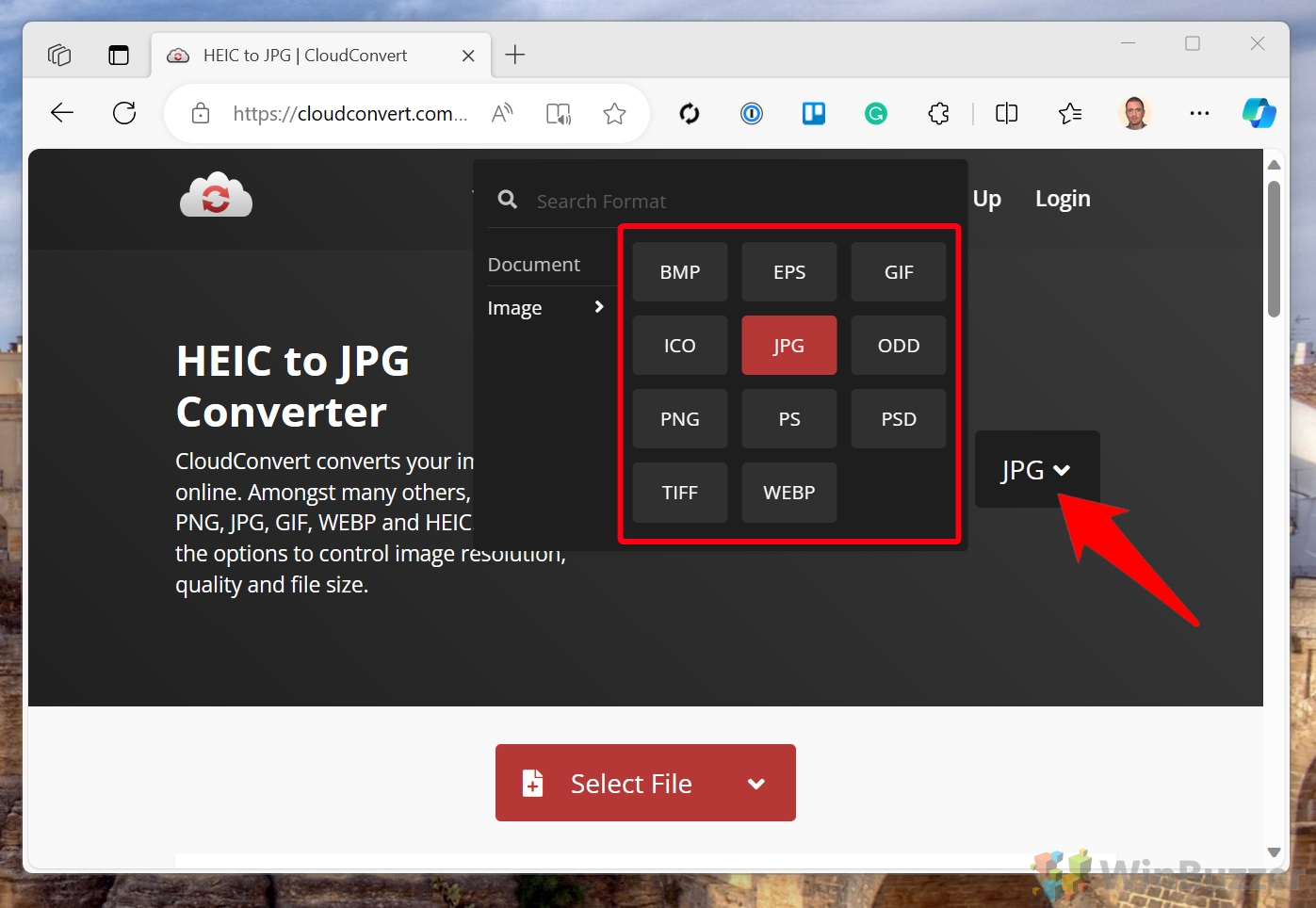Select the WEBP format
The image size is (1316, 908).
click(x=789, y=493)
